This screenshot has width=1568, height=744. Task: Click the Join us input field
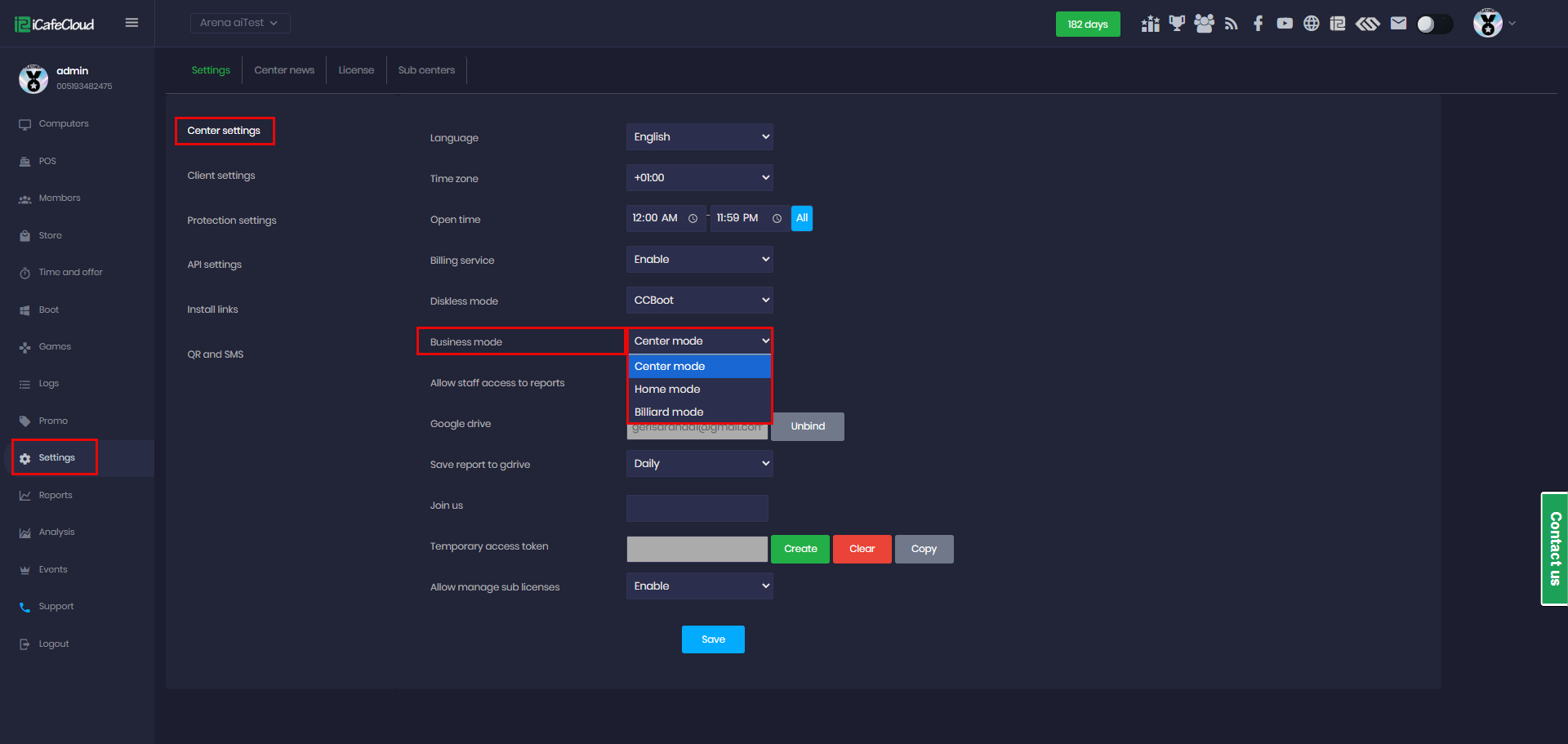[697, 508]
